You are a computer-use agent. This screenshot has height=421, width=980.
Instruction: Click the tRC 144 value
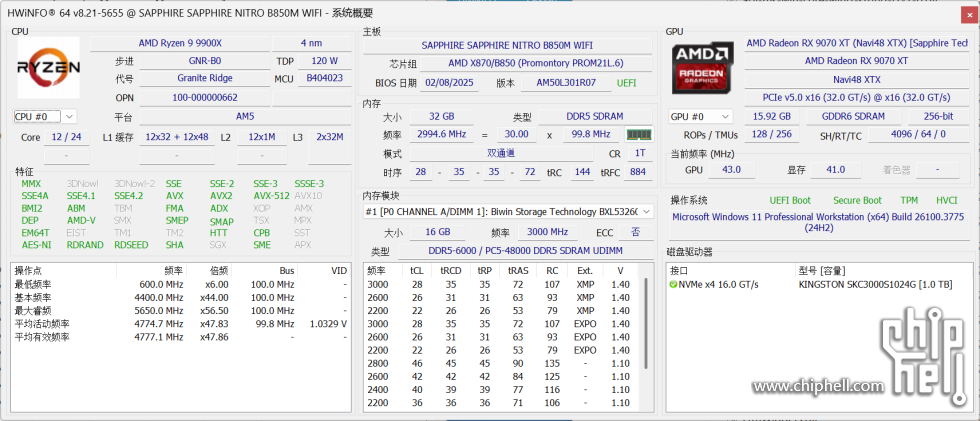582,172
